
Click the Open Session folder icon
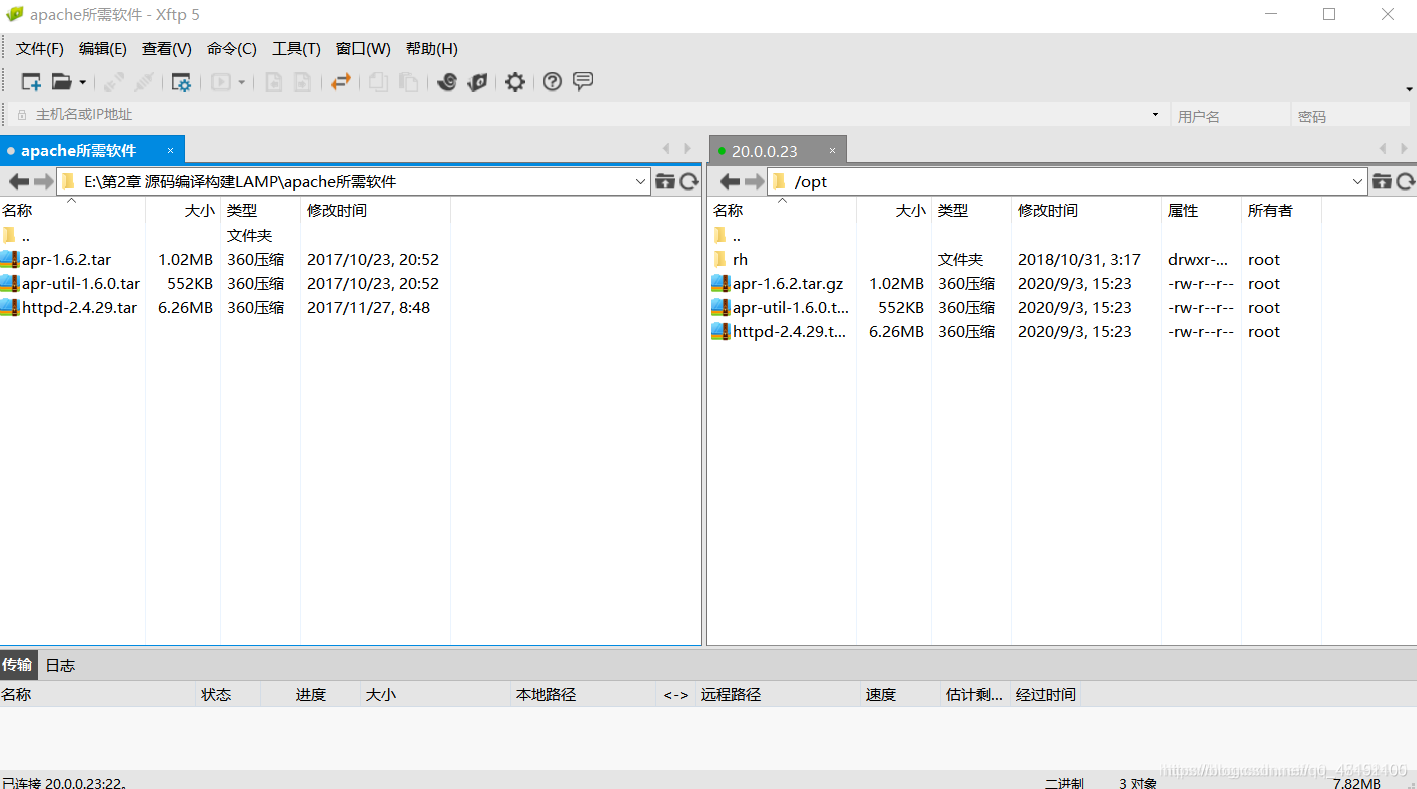coord(62,82)
